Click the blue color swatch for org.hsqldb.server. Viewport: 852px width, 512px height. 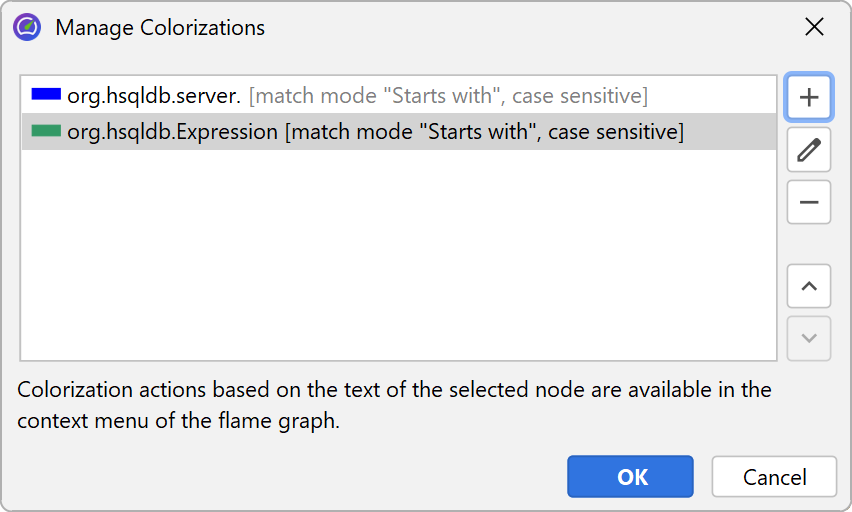click(46, 95)
